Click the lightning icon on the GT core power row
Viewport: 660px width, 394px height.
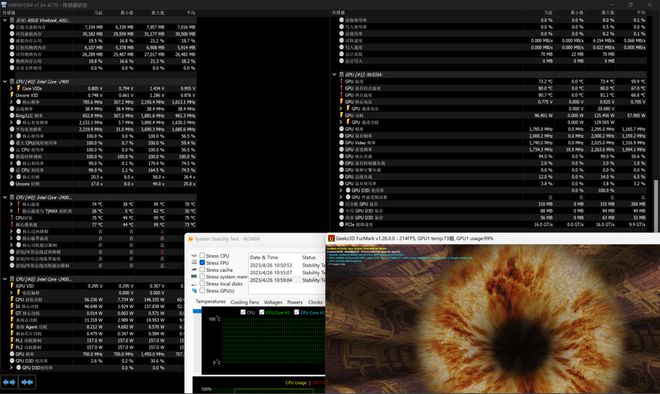click(12, 313)
